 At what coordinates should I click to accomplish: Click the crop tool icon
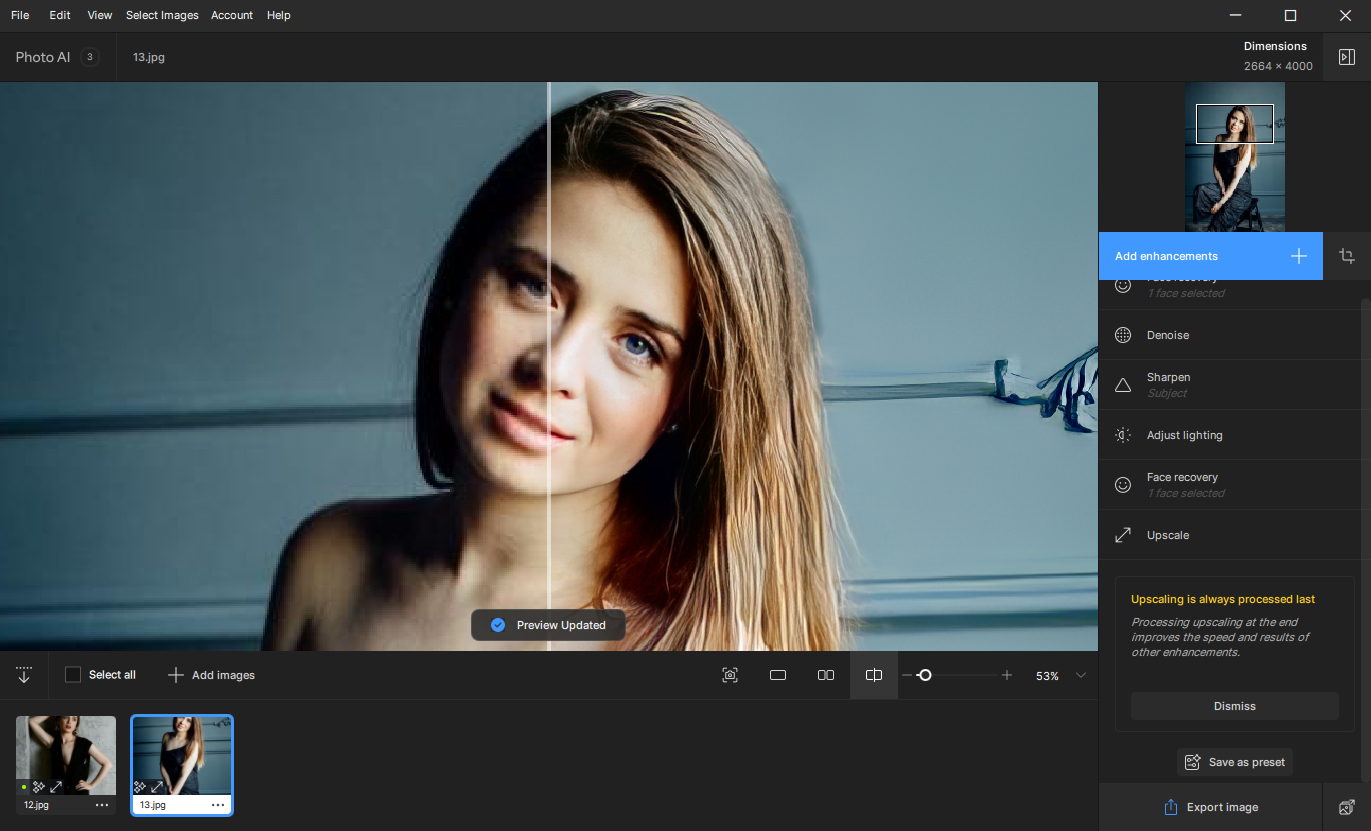click(x=1346, y=256)
